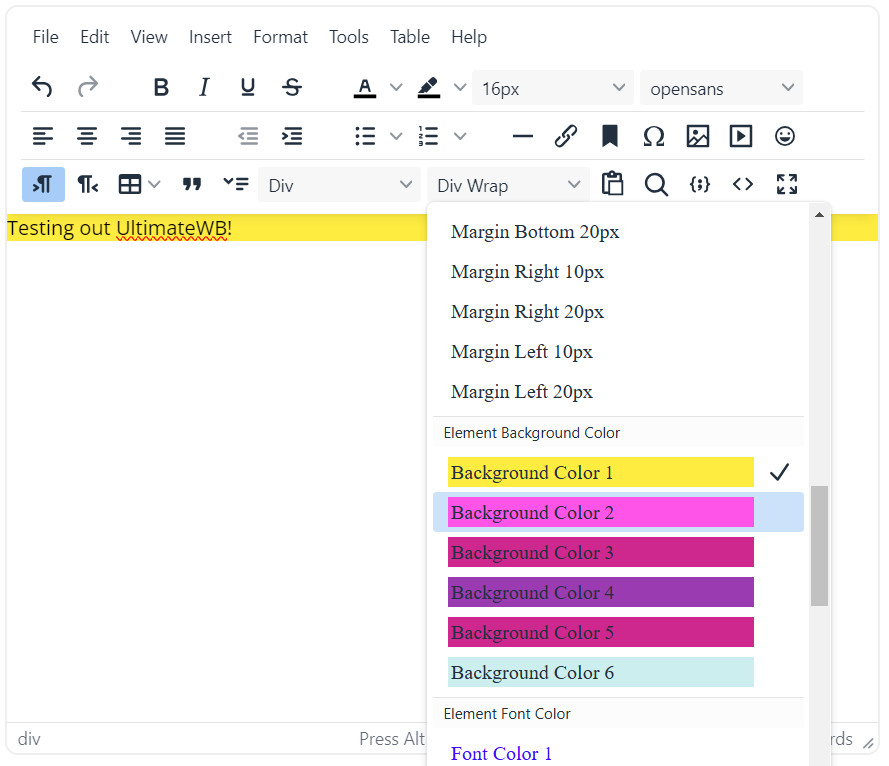This screenshot has width=889, height=766.
Task: Click the dropdown list scrollbar thumb
Action: [x=819, y=545]
